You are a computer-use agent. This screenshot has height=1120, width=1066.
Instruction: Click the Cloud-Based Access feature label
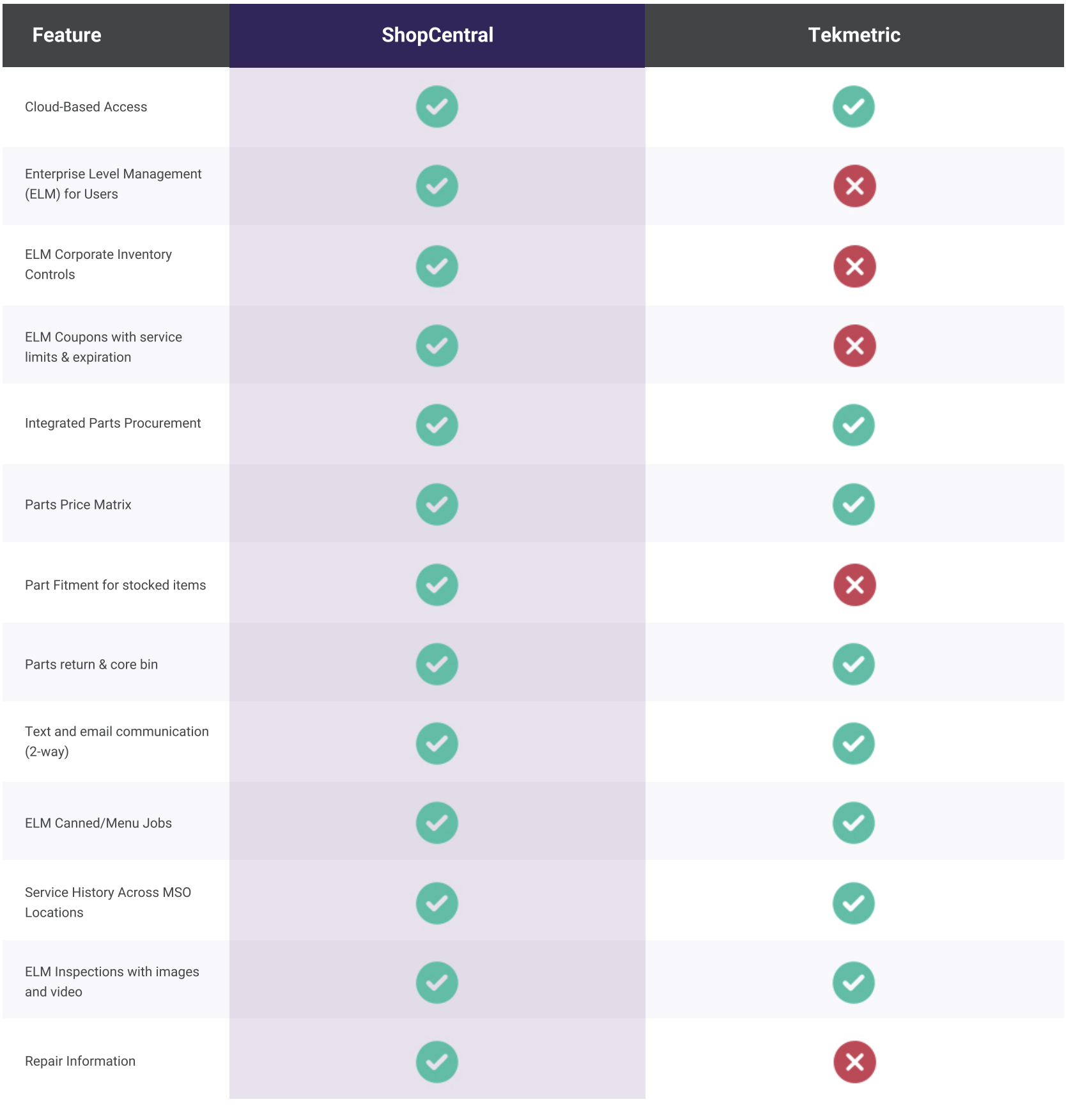coord(86,107)
